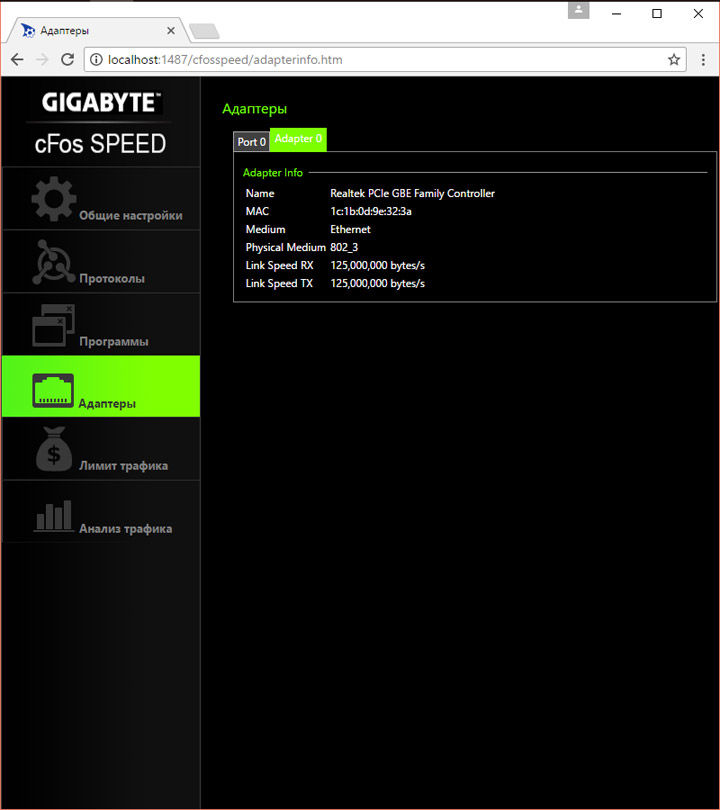Switch to the Port 0 tab
Screen dimensions: 720x810
click(252, 142)
